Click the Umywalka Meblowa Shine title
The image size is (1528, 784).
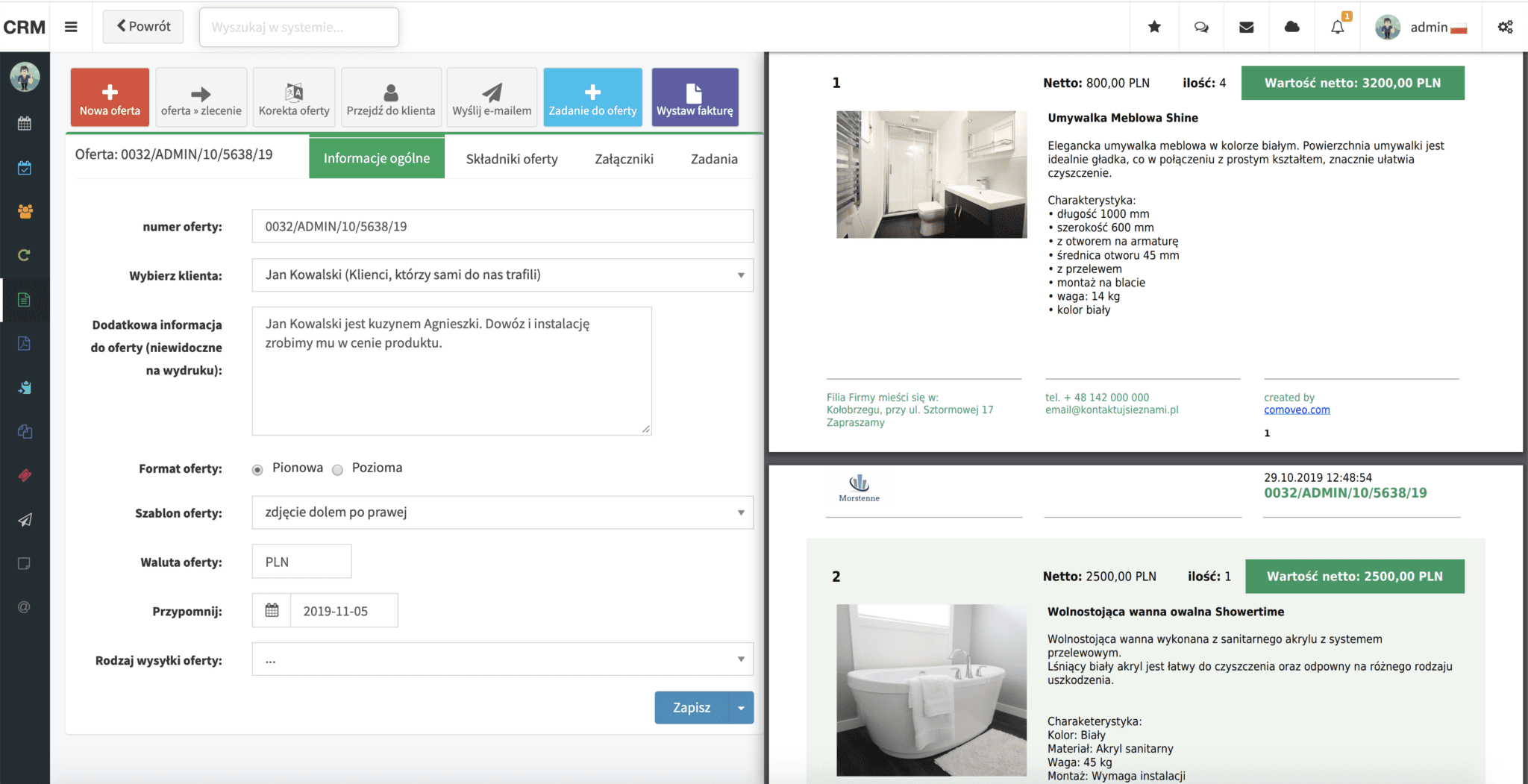[x=1123, y=117]
